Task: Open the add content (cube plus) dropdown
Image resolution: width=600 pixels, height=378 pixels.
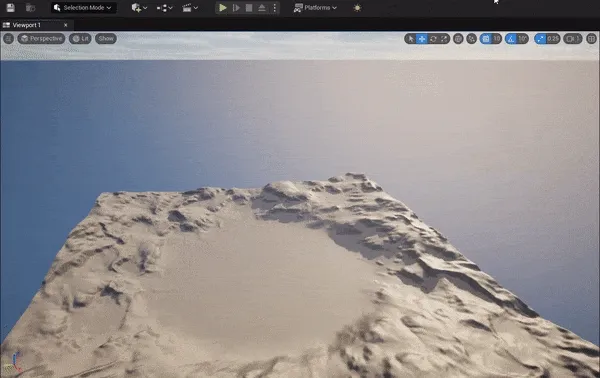Action: [139, 8]
